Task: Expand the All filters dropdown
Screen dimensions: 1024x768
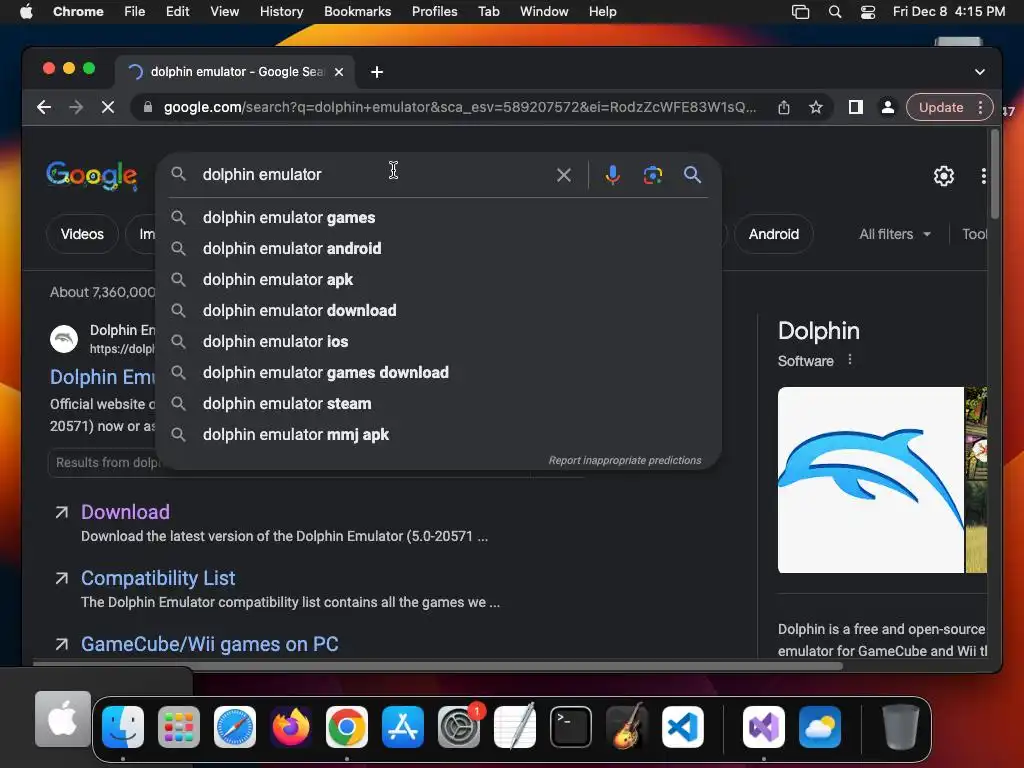Action: pyautogui.click(x=895, y=234)
